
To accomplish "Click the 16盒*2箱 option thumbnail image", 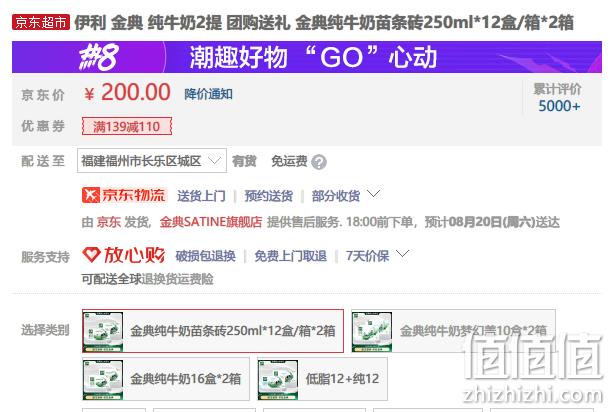I will [x=103, y=379].
